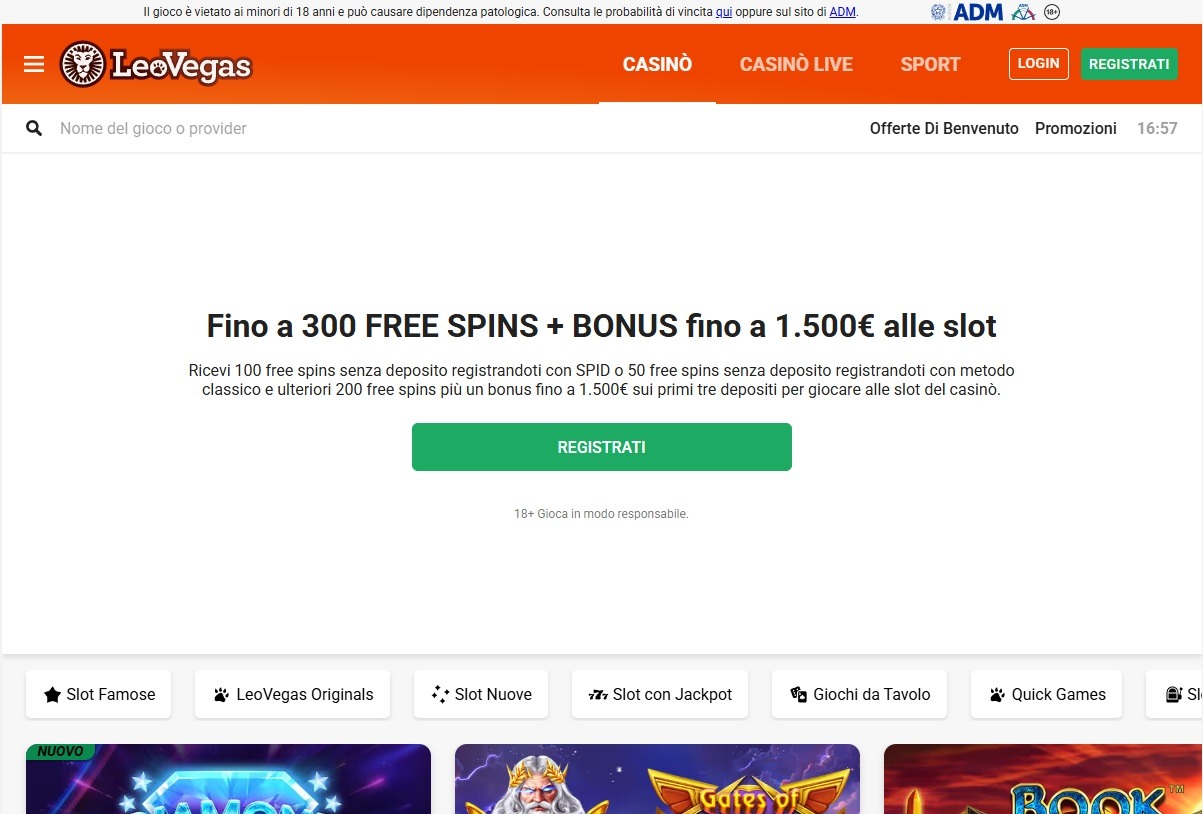
Task: Open the 'qui' winning probabilities link
Action: click(x=723, y=11)
